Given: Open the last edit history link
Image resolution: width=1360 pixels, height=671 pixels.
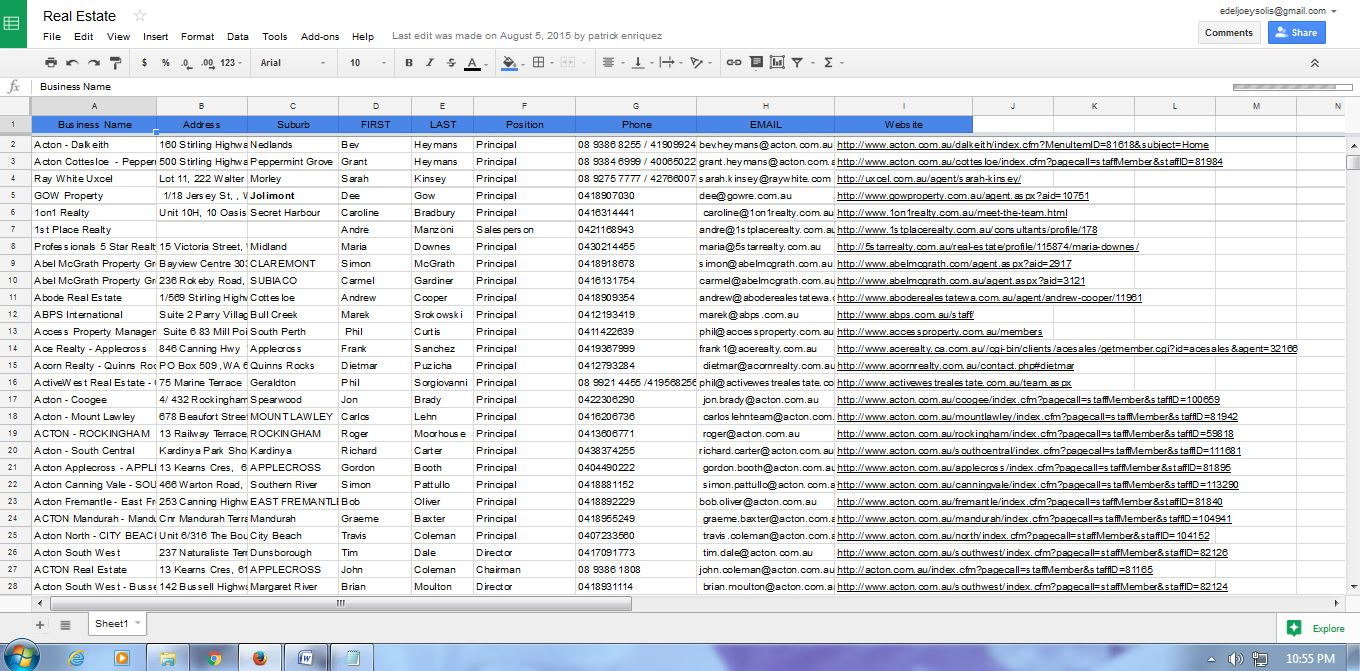Looking at the screenshot, I should tap(526, 36).
